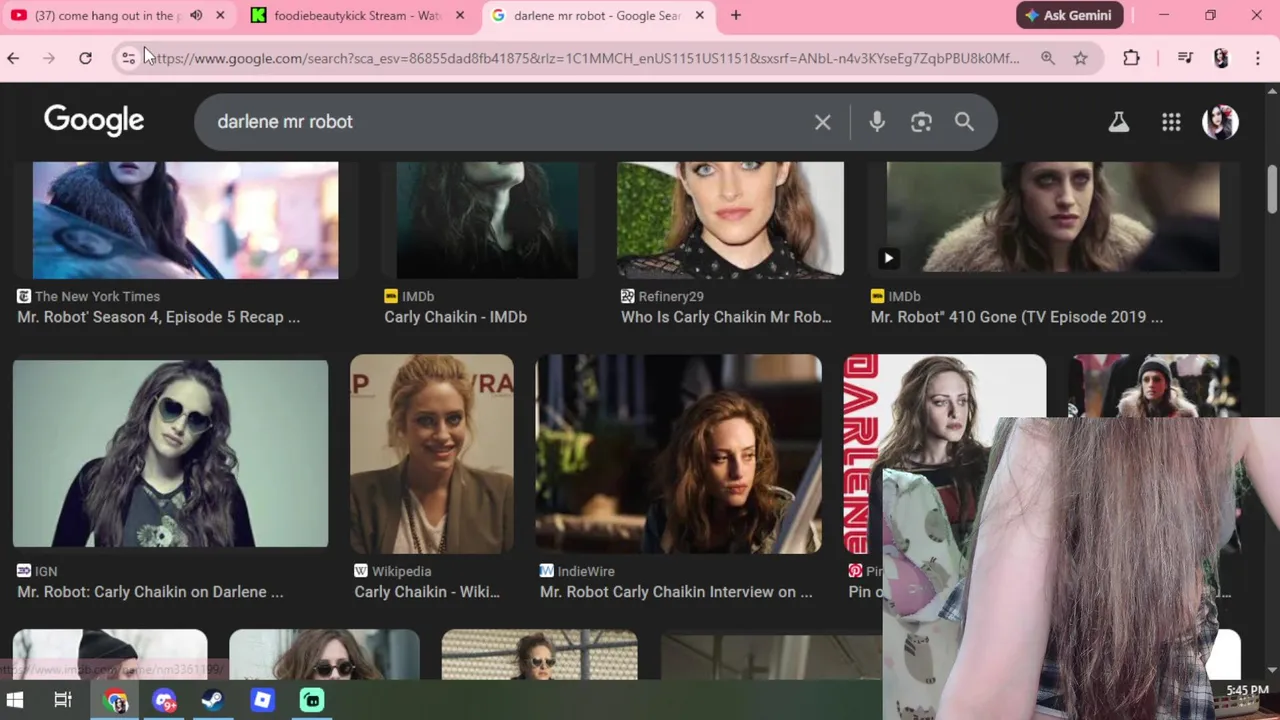
Task: Open the Carly Chaikin - Wiki... link
Action: (427, 592)
